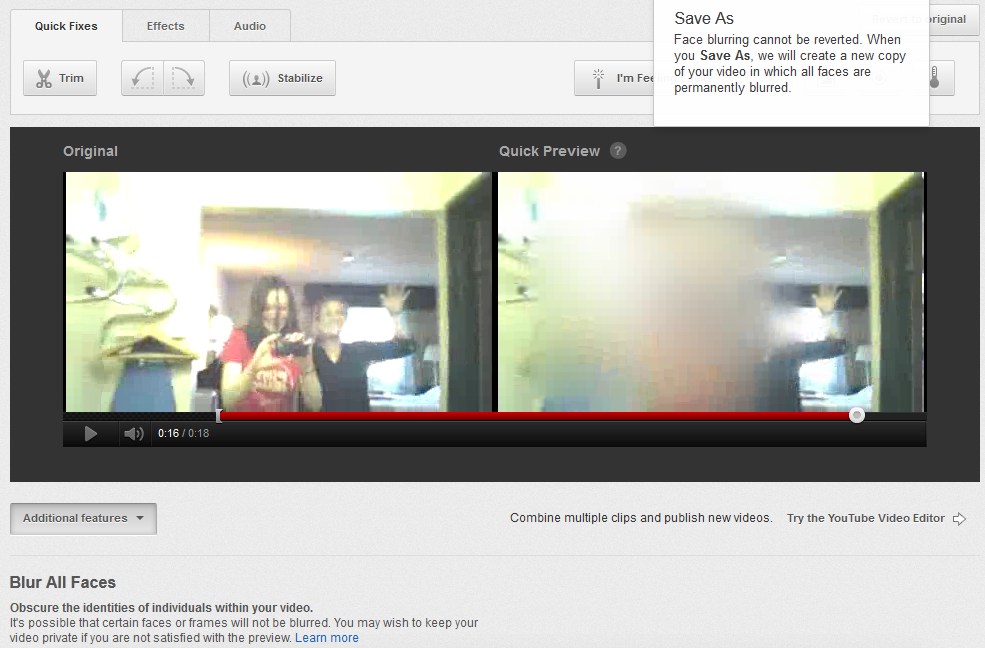Viewport: 985px width, 648px height.
Task: Mute the video volume speaker icon
Action: [134, 434]
